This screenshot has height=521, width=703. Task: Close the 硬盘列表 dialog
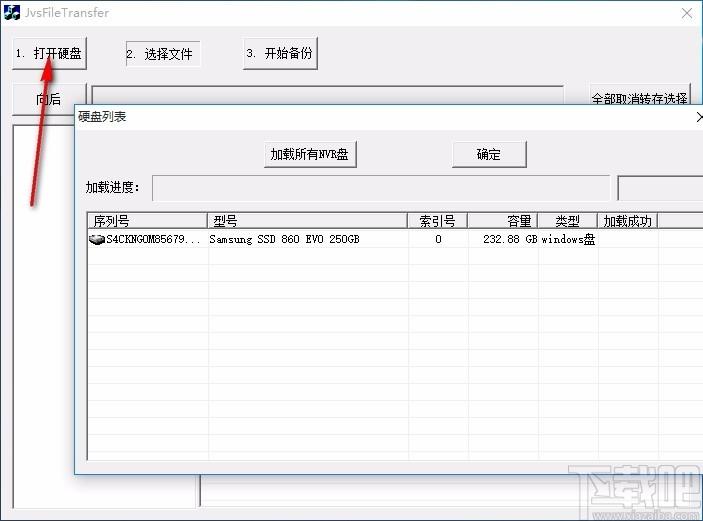coord(699,117)
